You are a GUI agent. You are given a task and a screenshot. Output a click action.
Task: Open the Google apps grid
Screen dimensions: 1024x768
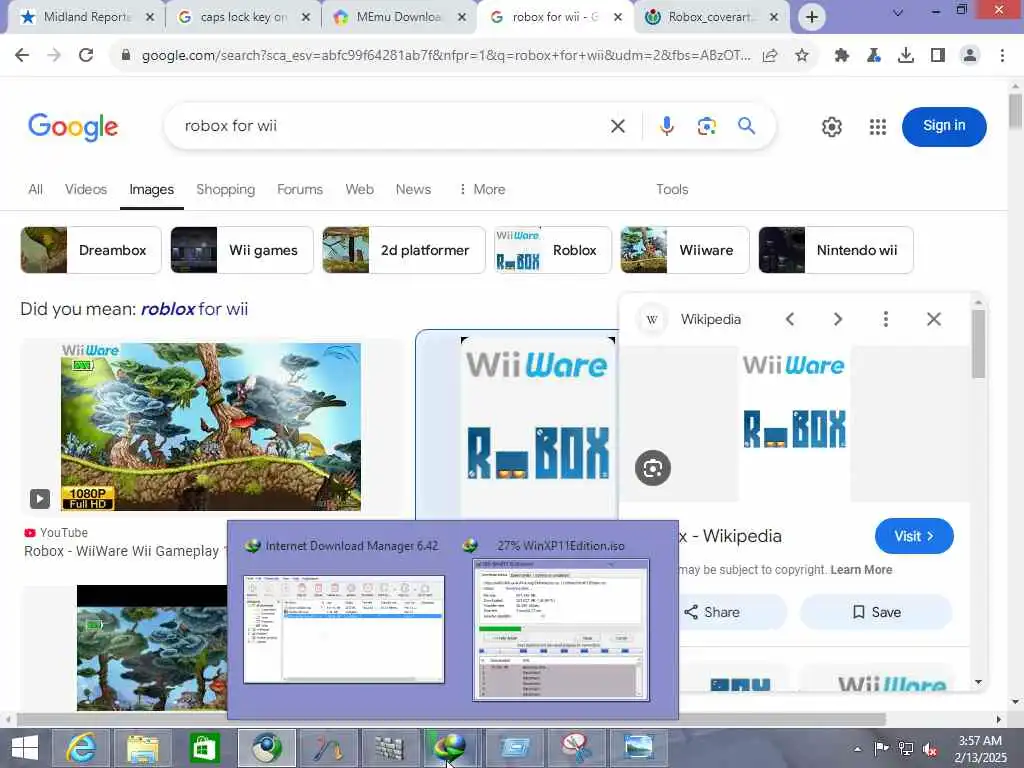878,127
